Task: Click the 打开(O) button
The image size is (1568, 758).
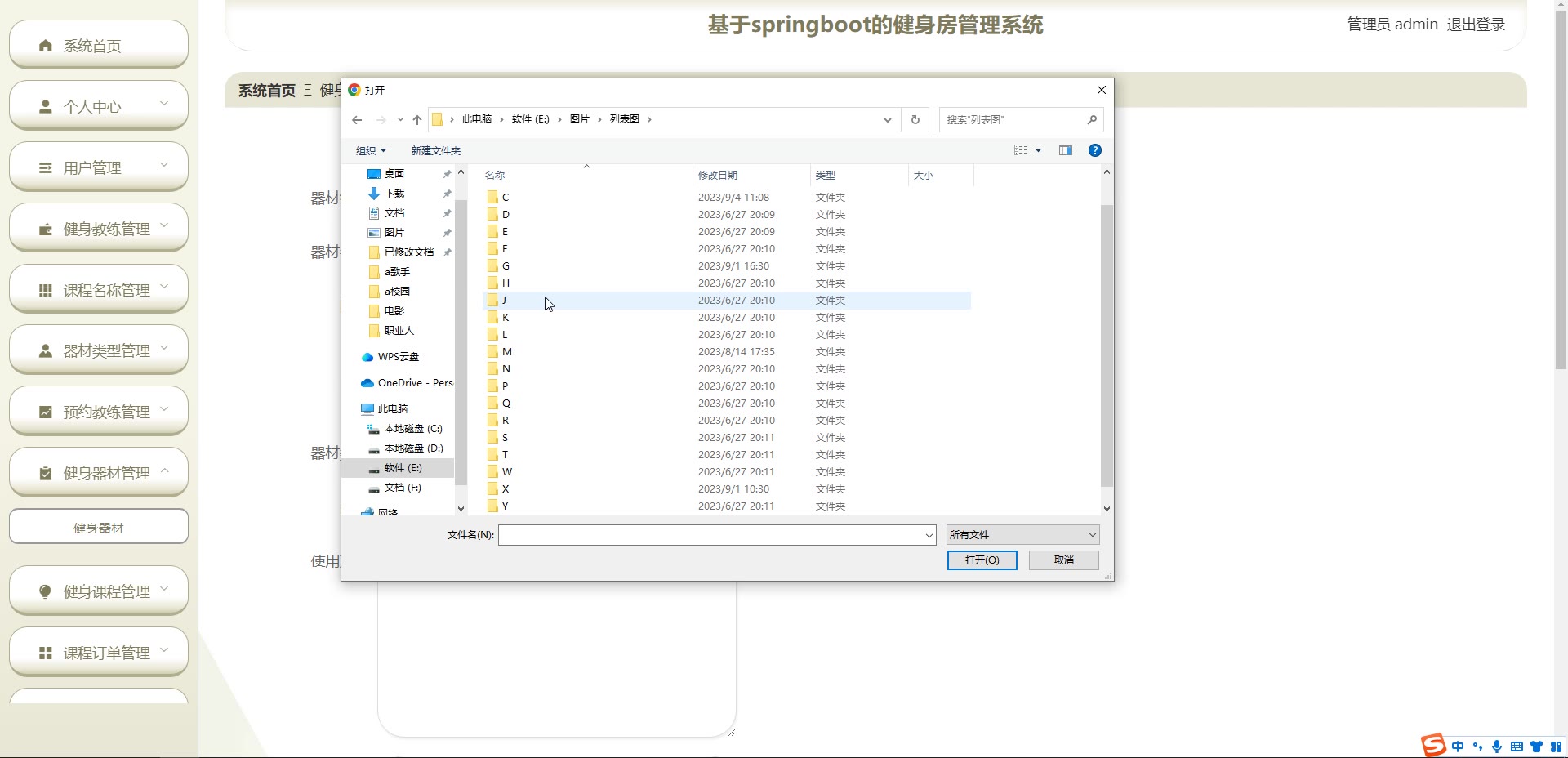Action: (982, 560)
